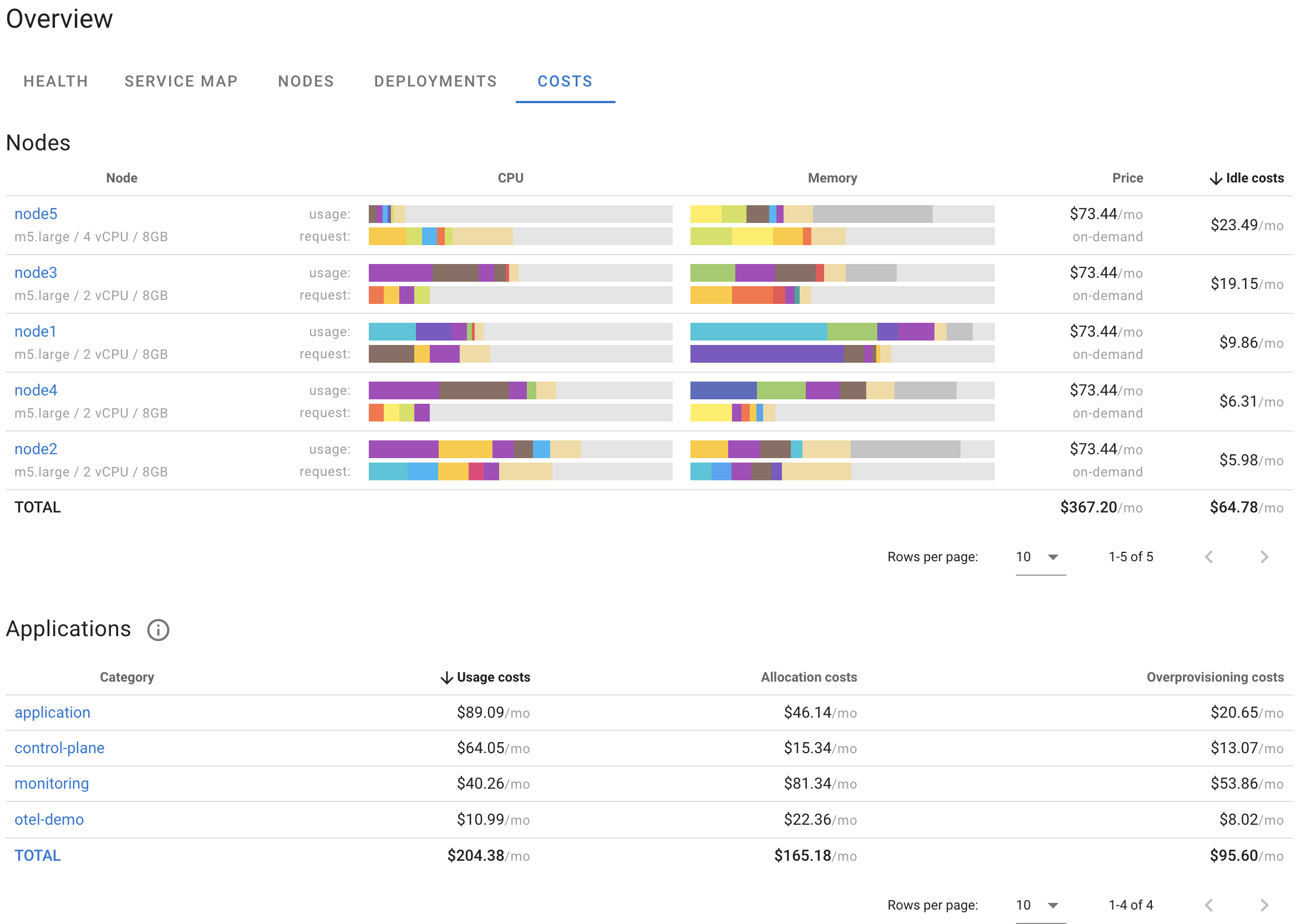
Task: Click total idle costs $64.78/mo
Action: pyautogui.click(x=1247, y=507)
